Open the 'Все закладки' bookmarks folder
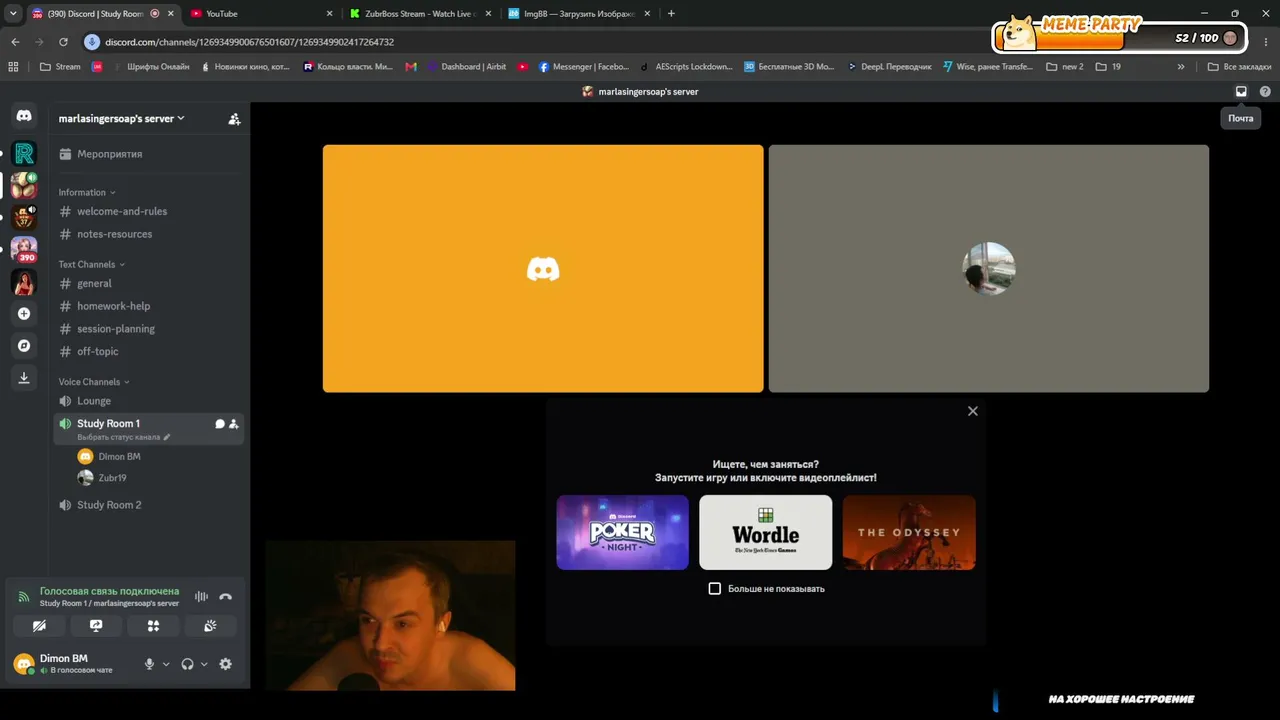The height and width of the screenshot is (720, 1280). tap(1240, 67)
